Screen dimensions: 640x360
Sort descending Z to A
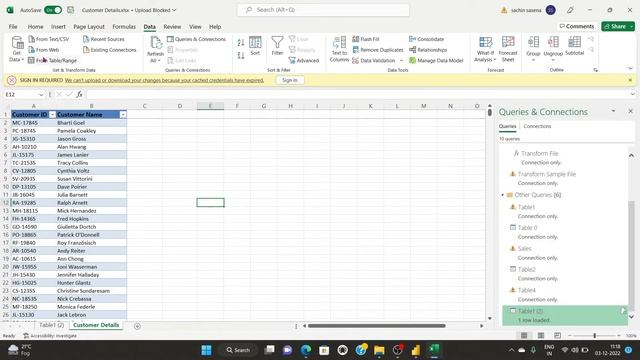241,56
